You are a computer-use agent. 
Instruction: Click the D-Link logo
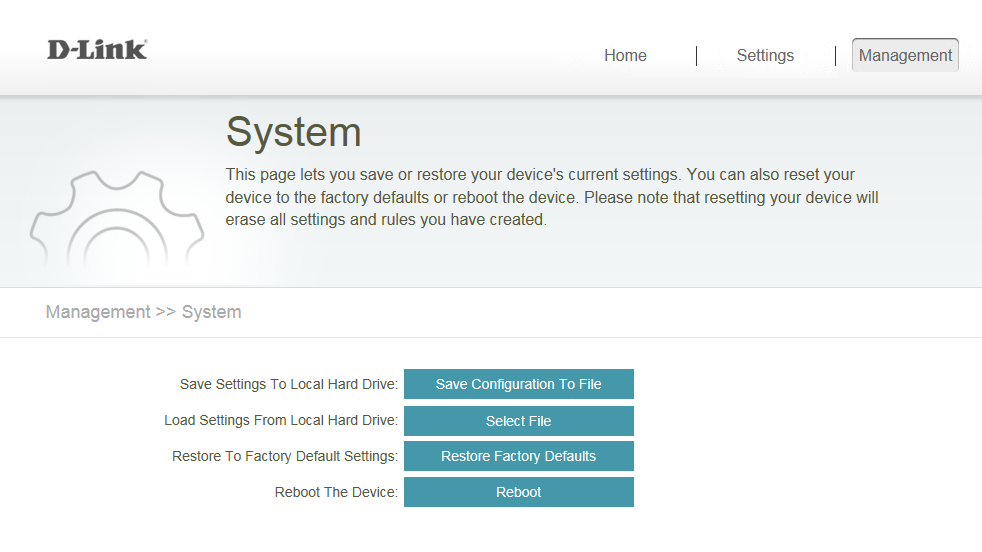click(97, 50)
